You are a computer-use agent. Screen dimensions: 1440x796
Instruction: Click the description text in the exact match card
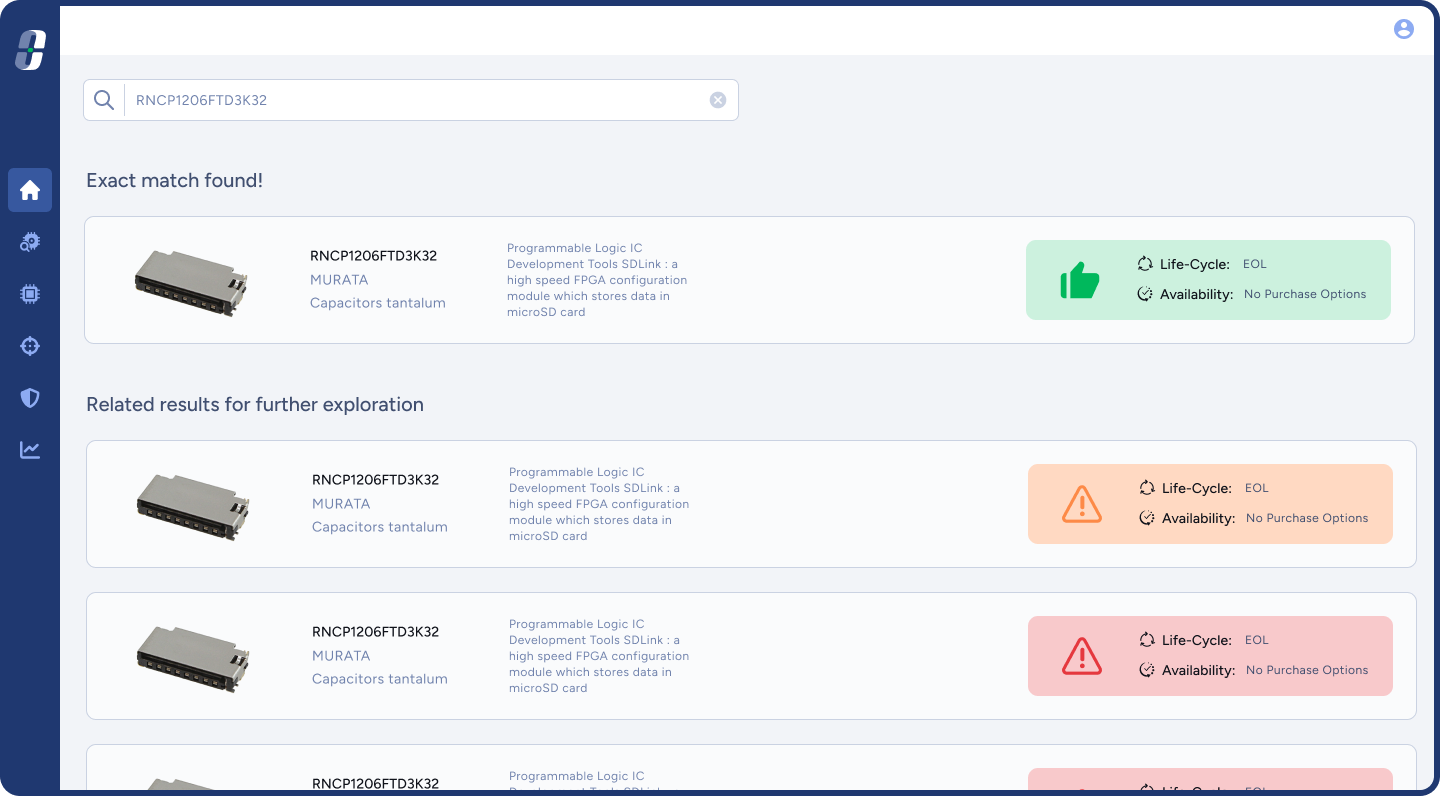point(597,280)
